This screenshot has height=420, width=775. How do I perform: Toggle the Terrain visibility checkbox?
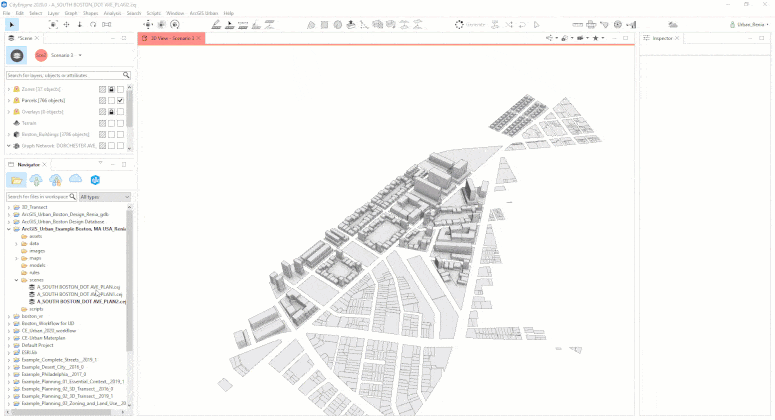[x=120, y=123]
